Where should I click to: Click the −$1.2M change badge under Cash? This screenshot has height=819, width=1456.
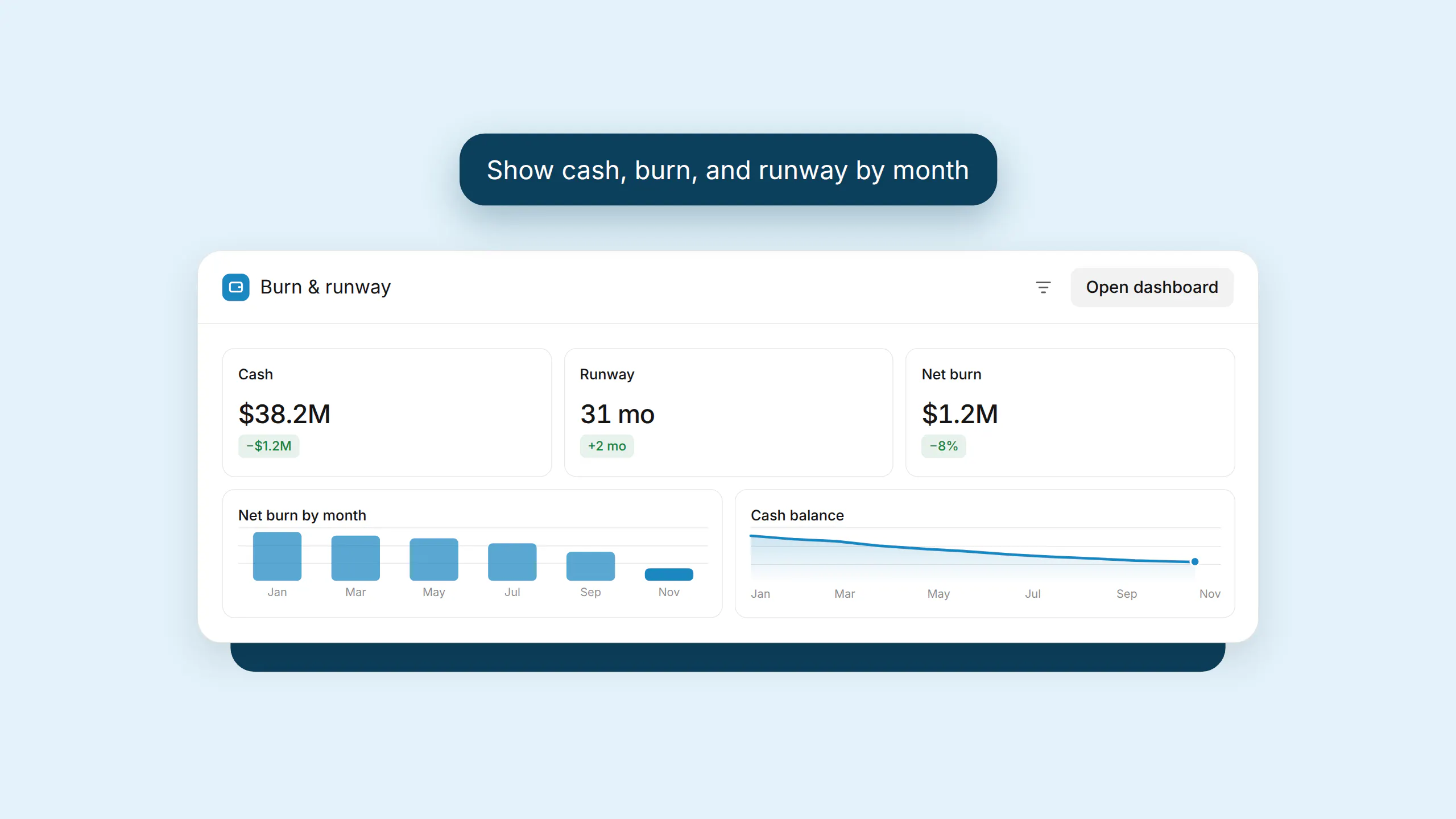[x=268, y=446]
